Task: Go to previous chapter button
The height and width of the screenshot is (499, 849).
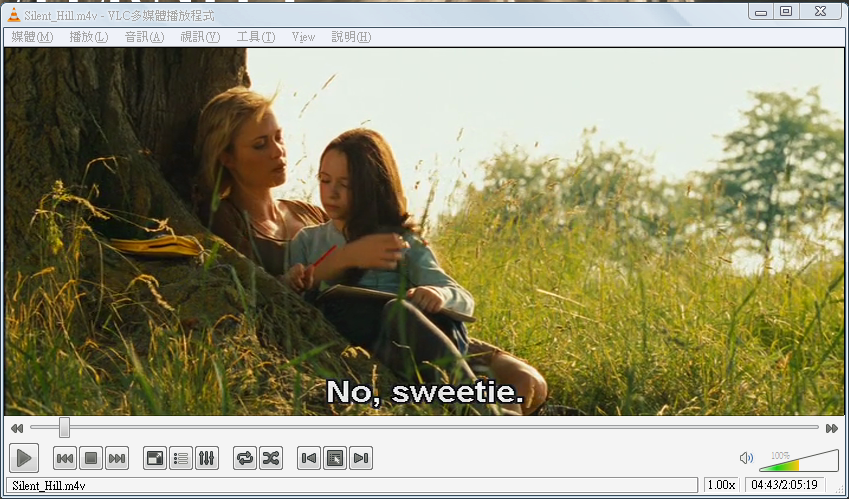Action: (309, 458)
